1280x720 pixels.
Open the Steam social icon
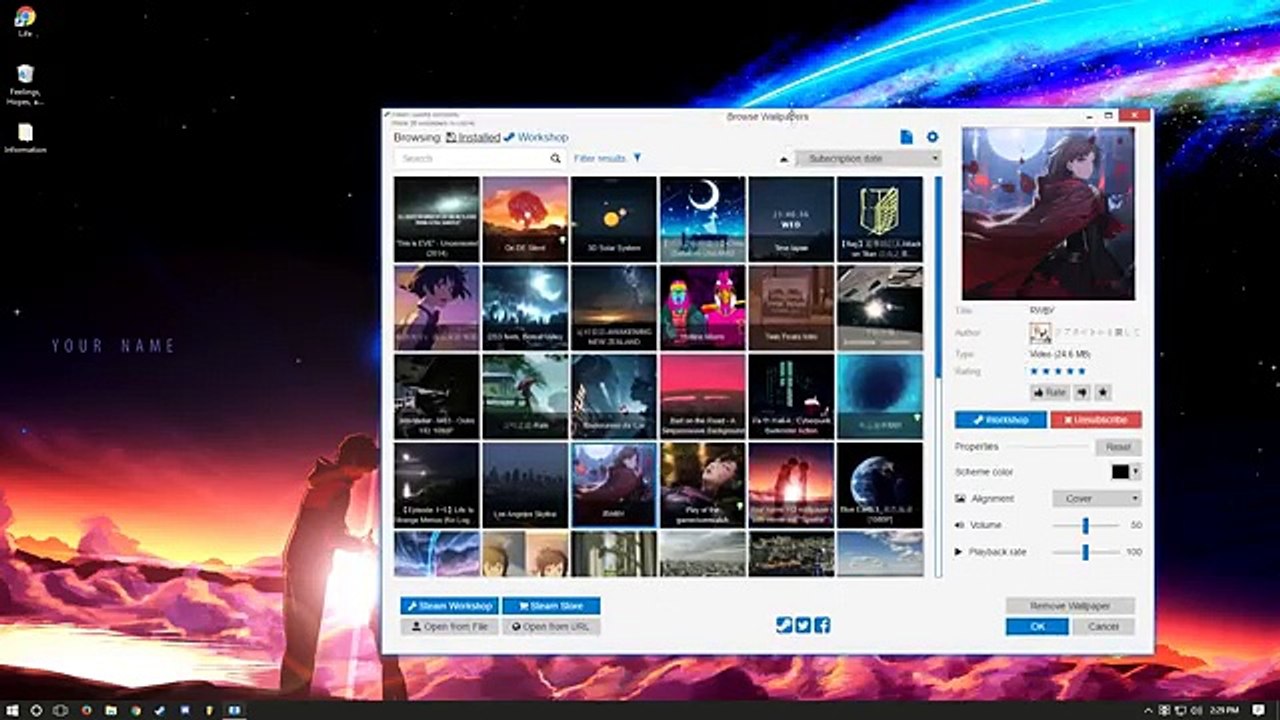[784, 625]
